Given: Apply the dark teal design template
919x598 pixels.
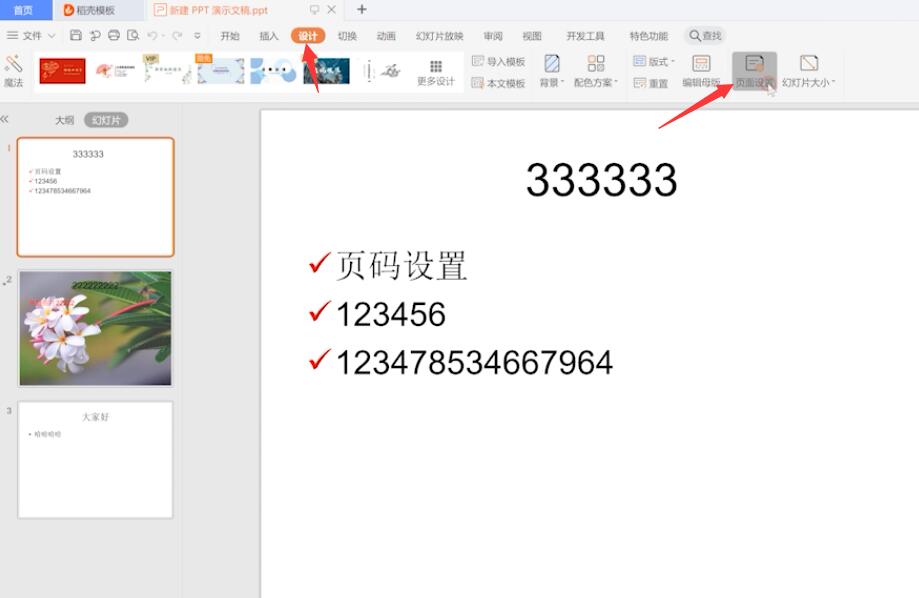Looking at the screenshot, I should (326, 71).
